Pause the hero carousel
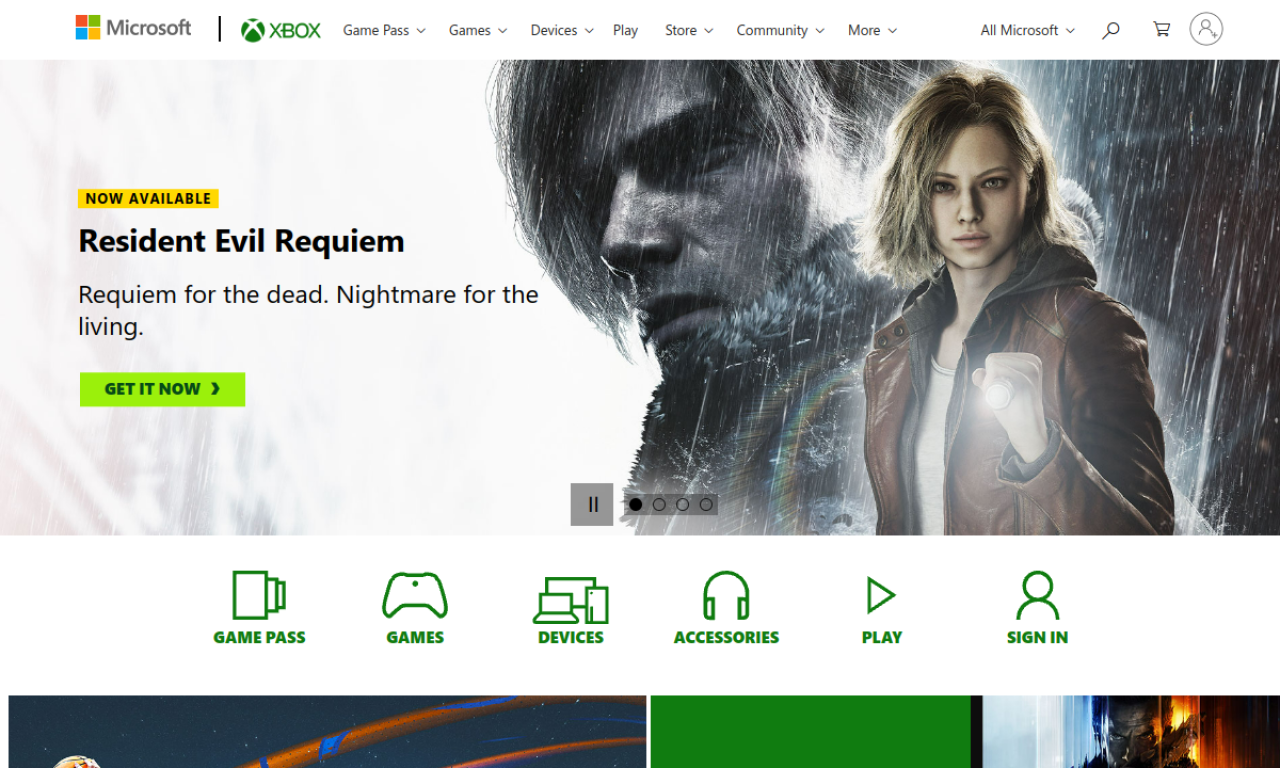The height and width of the screenshot is (768, 1280). click(x=593, y=504)
